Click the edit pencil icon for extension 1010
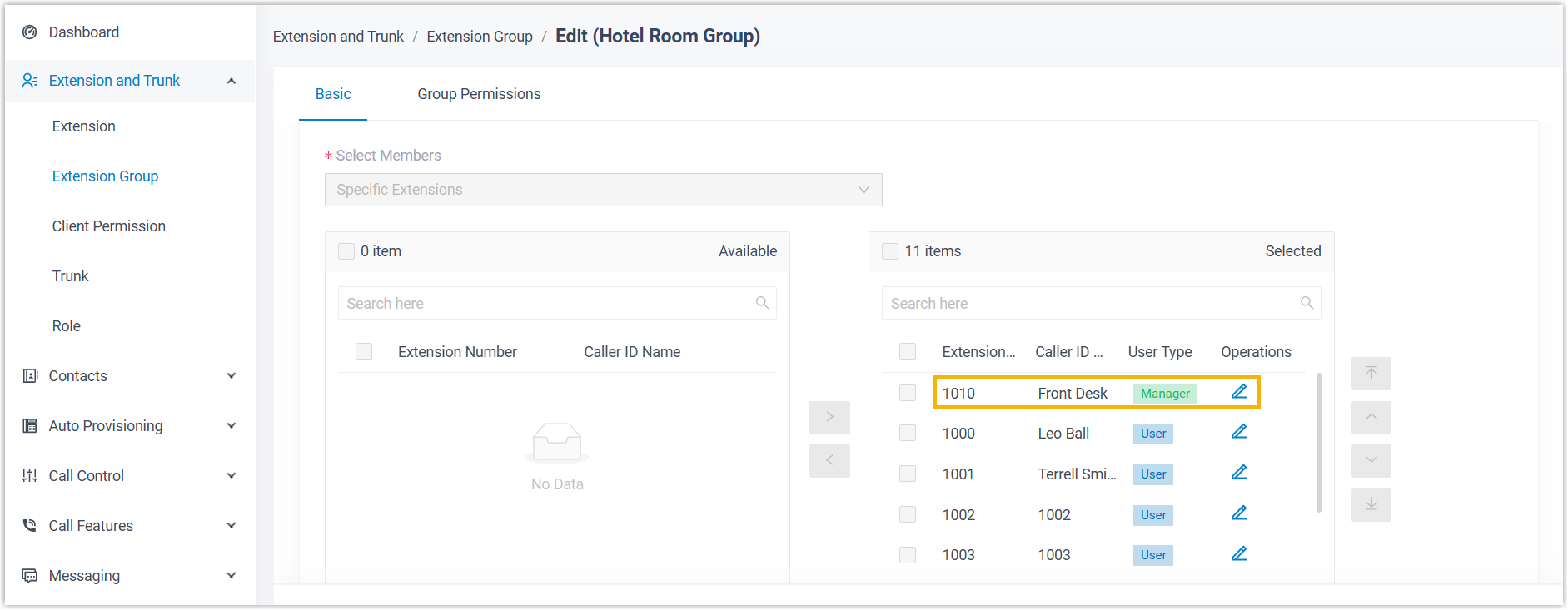This screenshot has height=610, width=1568. 1239,392
